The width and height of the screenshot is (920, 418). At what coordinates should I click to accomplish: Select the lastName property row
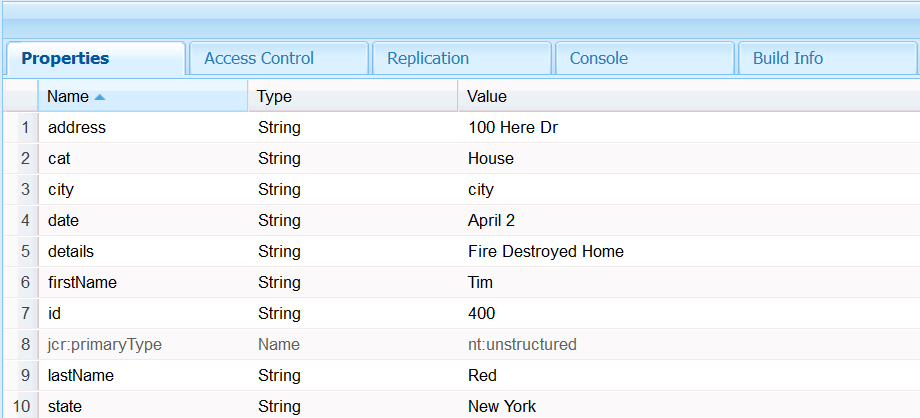pos(80,376)
